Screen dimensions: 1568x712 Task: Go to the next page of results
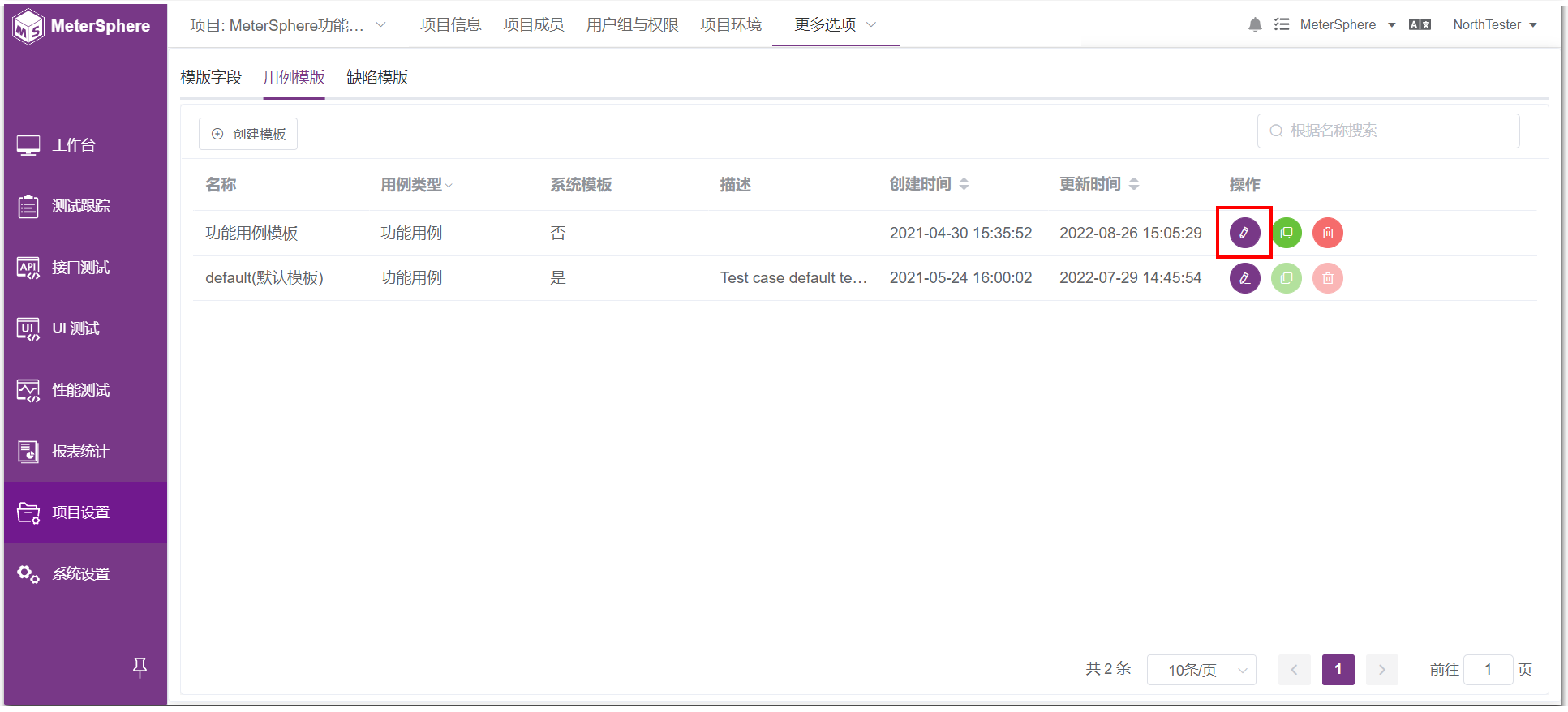(x=1382, y=670)
